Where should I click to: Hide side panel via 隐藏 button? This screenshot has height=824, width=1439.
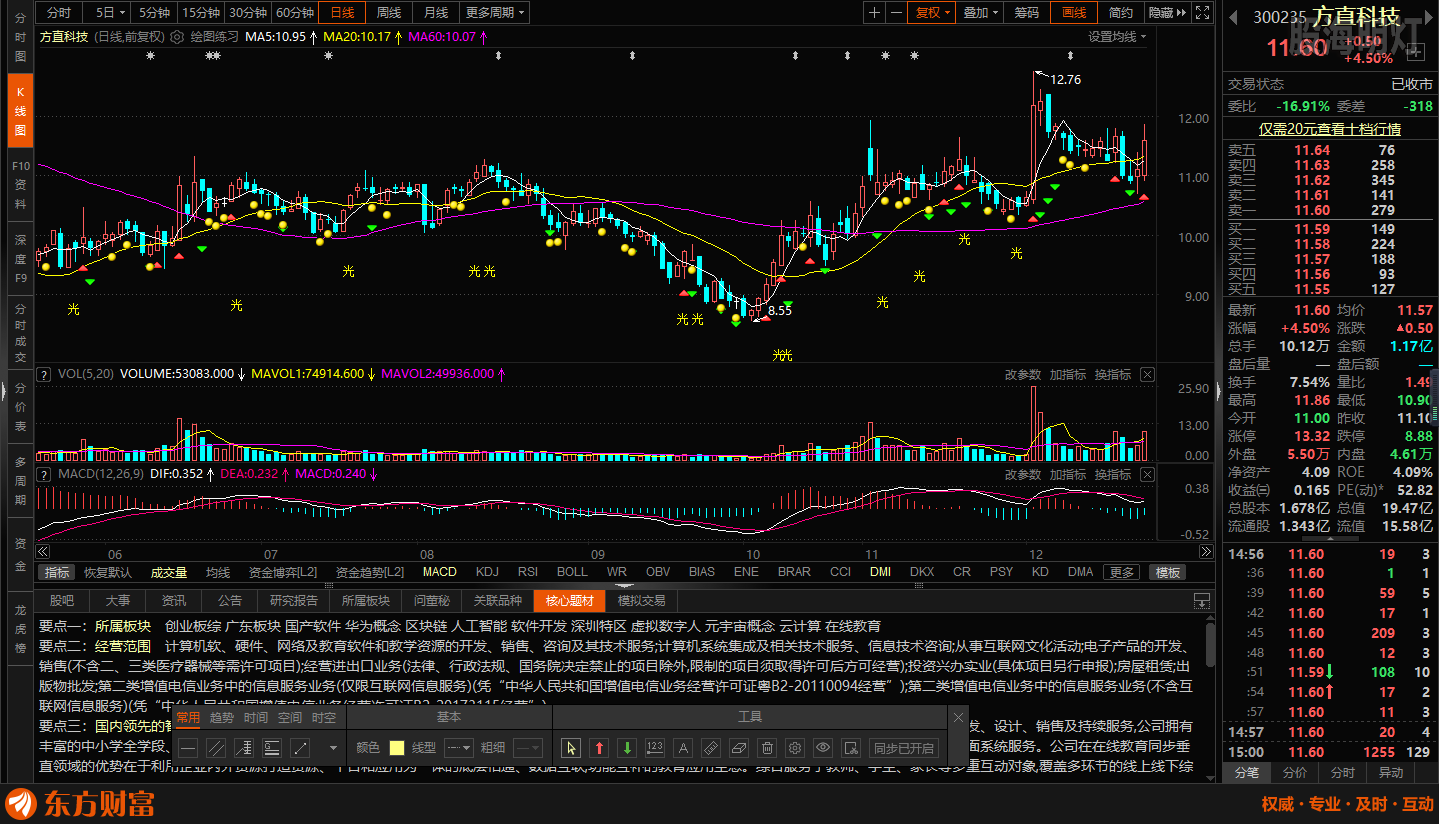1166,12
